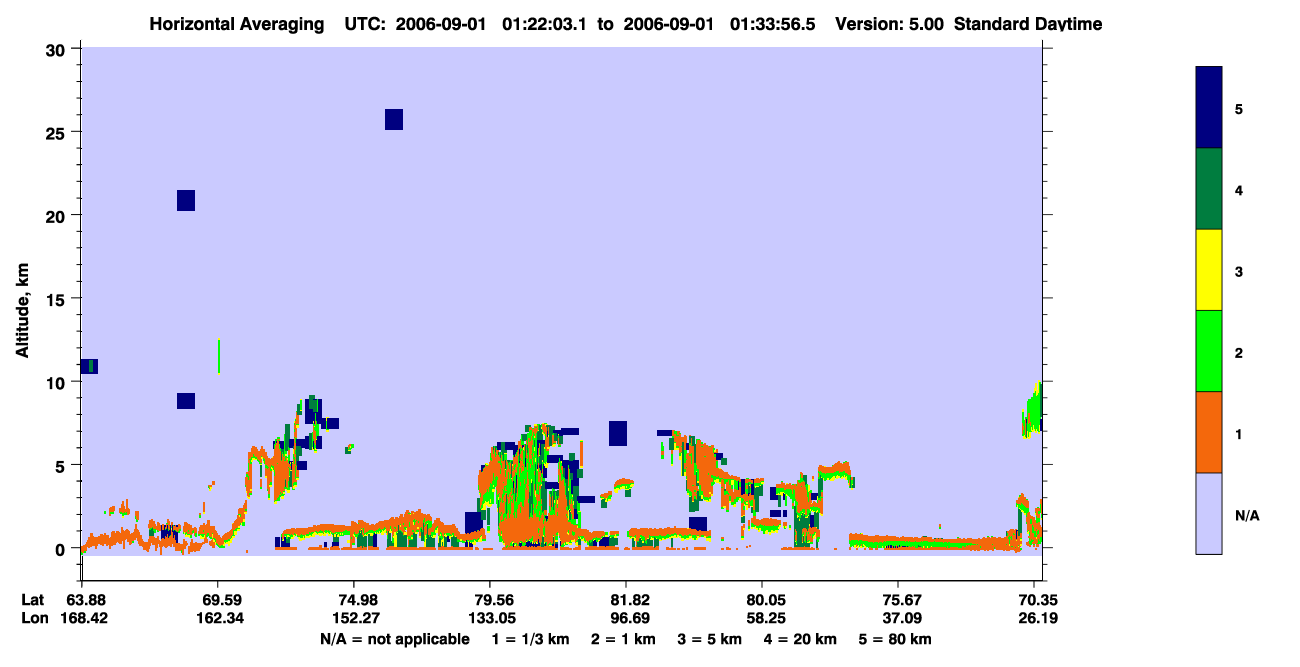Click the '15' altitude tick label
Viewport: 1300px width, 667px height.
point(56,299)
